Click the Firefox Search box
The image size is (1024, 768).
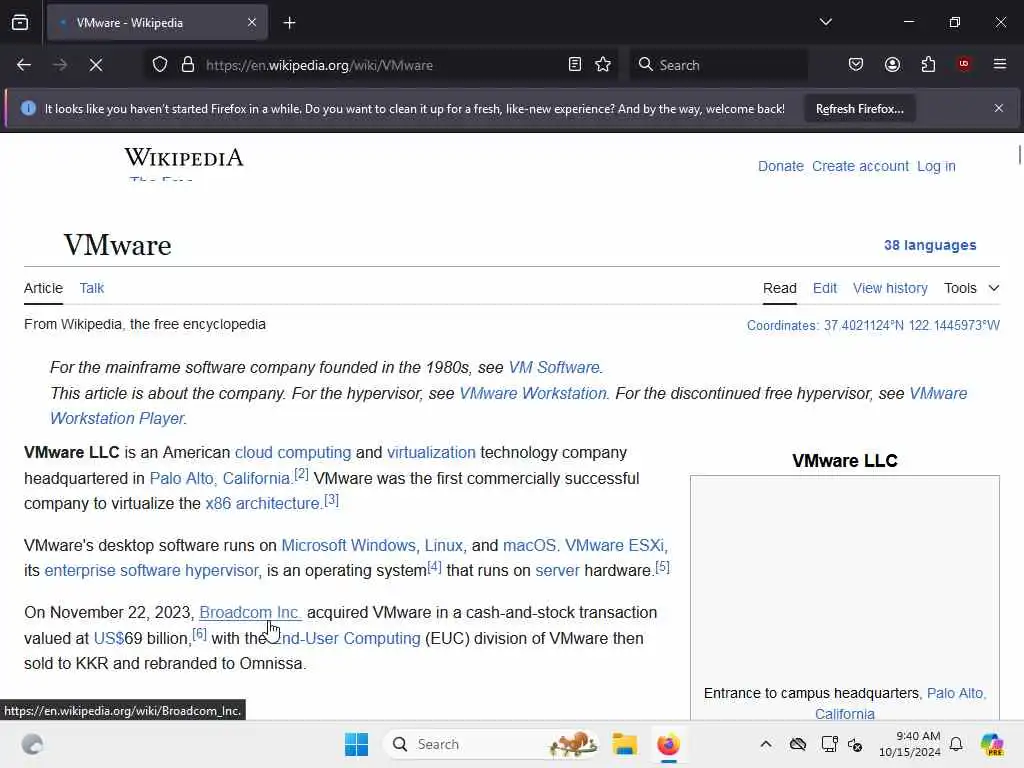(718, 65)
